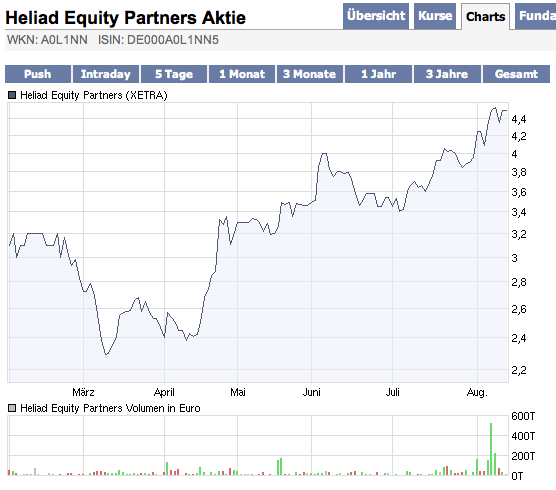
Task: Click the Mai axis label
Action: pyautogui.click(x=238, y=392)
